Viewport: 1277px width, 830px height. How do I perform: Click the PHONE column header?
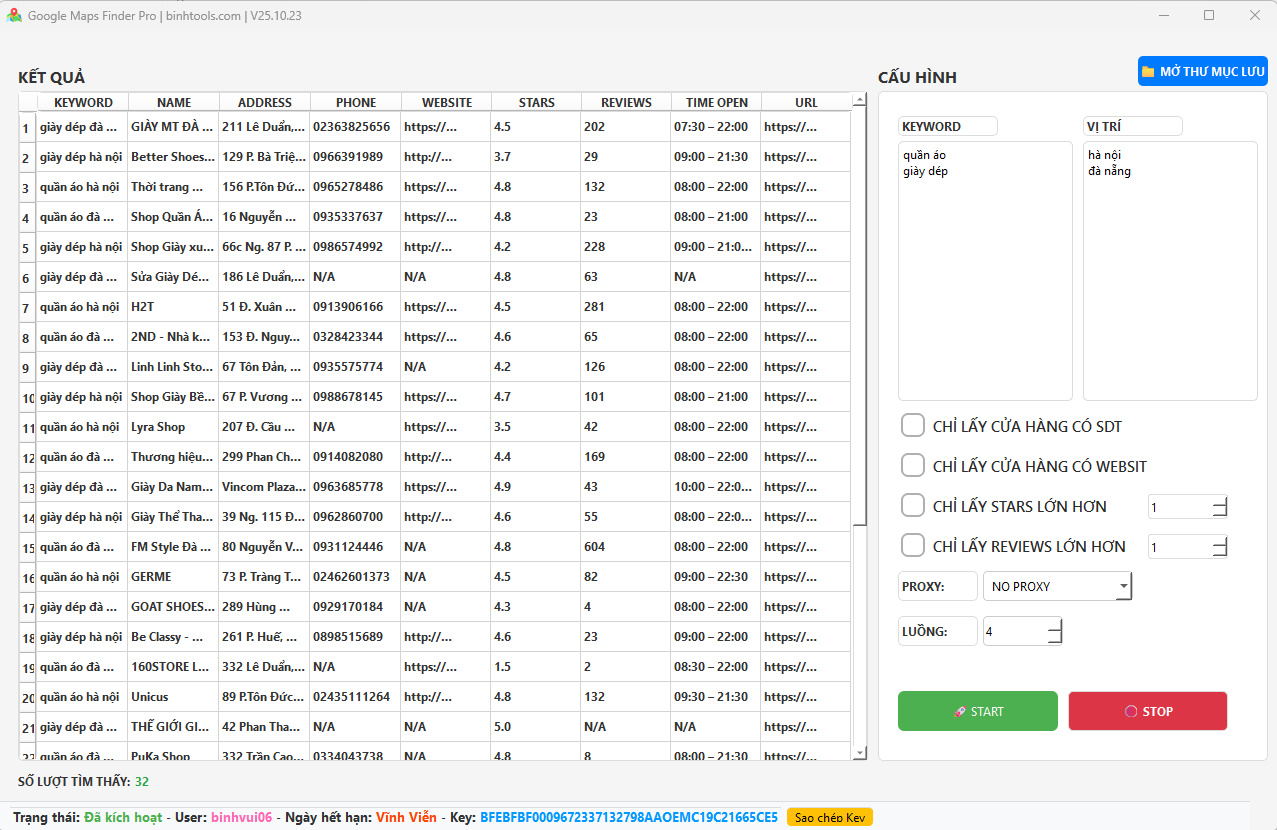356,101
